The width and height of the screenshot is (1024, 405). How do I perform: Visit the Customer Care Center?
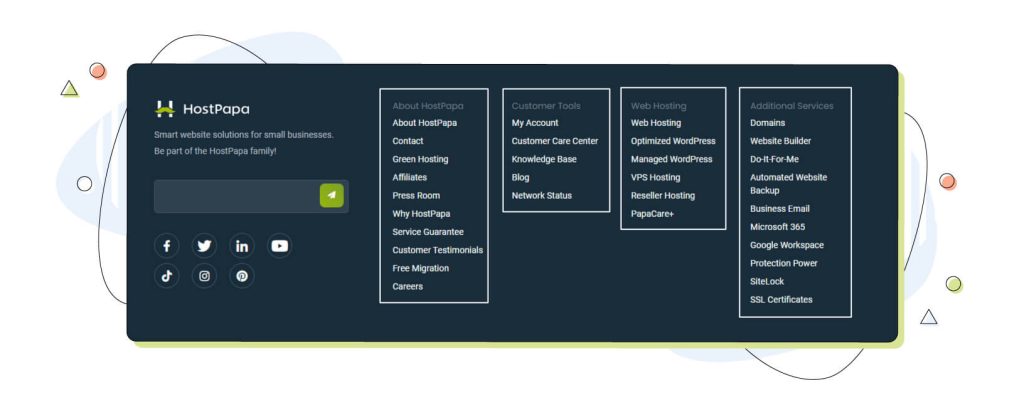[555, 141]
